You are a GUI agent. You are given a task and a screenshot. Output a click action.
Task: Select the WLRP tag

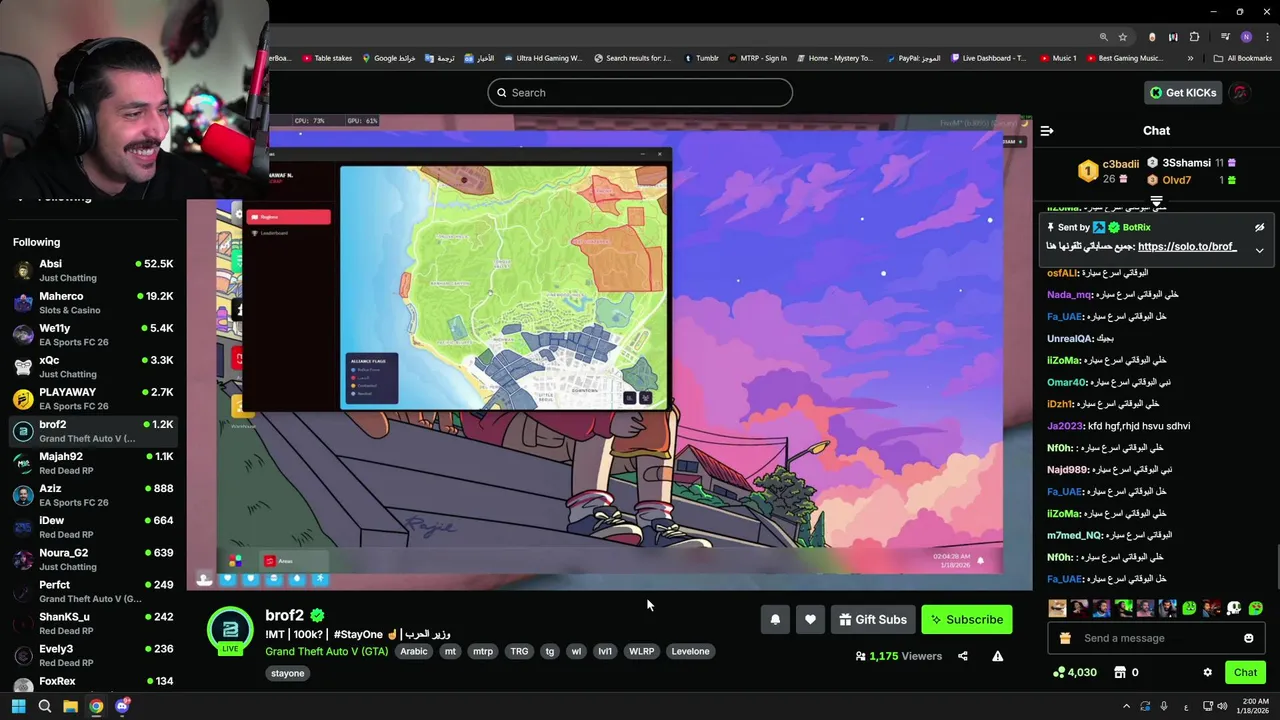click(x=641, y=652)
